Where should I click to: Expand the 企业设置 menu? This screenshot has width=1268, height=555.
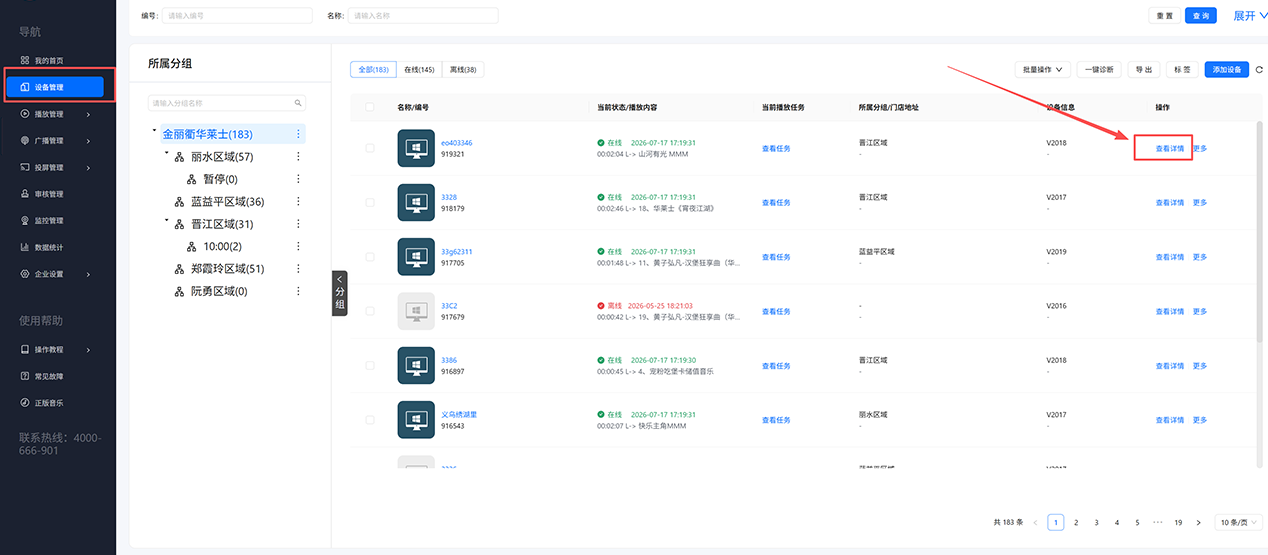55,274
